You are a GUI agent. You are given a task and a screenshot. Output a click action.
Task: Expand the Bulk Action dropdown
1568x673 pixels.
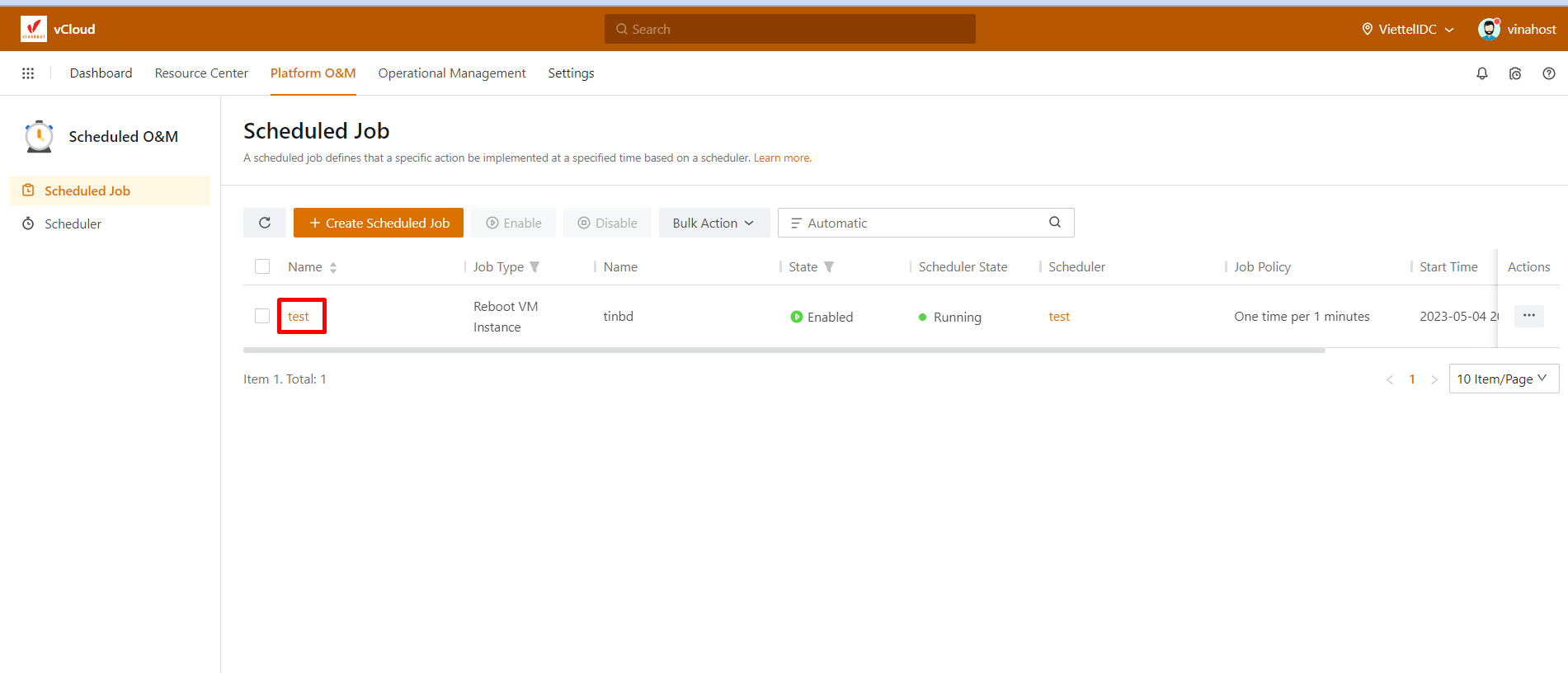click(713, 223)
